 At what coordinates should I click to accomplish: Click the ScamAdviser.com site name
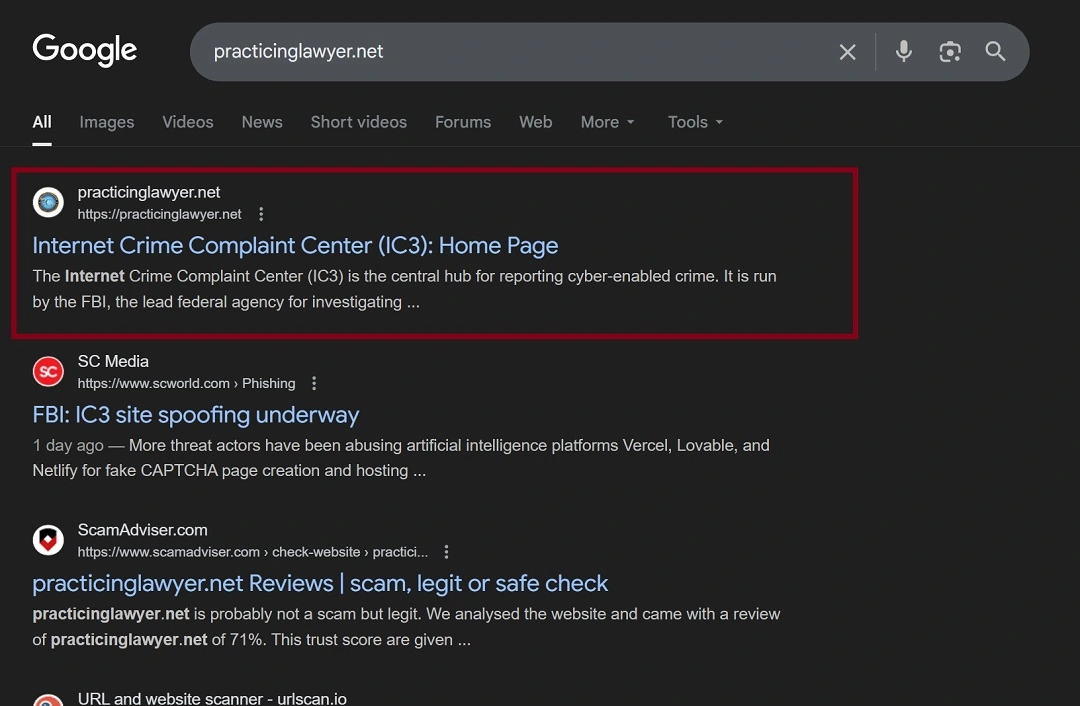(143, 530)
